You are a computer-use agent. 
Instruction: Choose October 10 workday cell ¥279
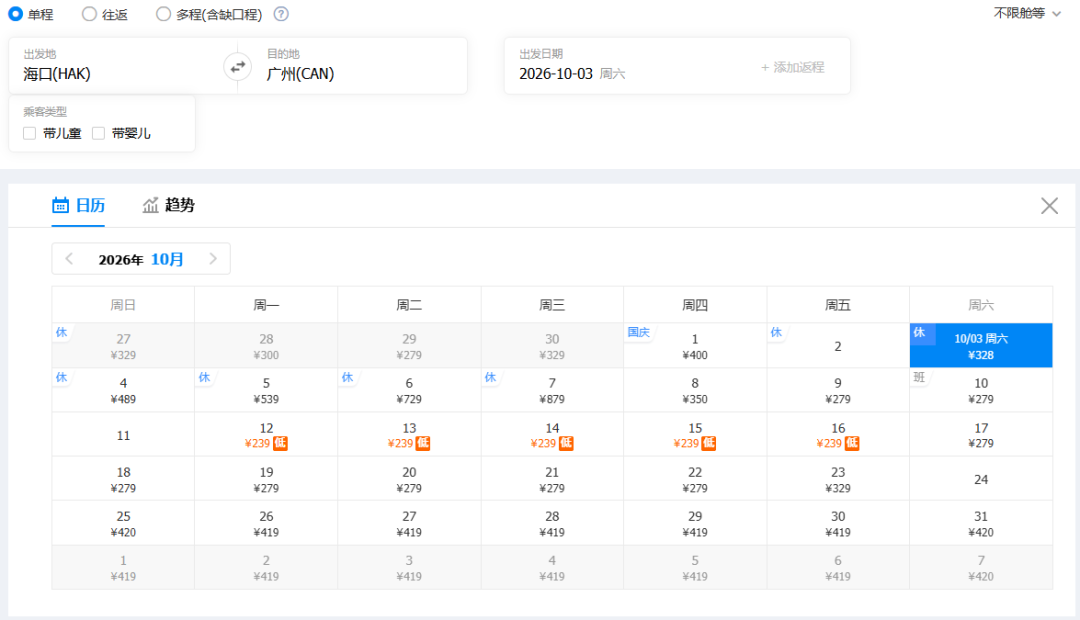pyautogui.click(x=981, y=390)
